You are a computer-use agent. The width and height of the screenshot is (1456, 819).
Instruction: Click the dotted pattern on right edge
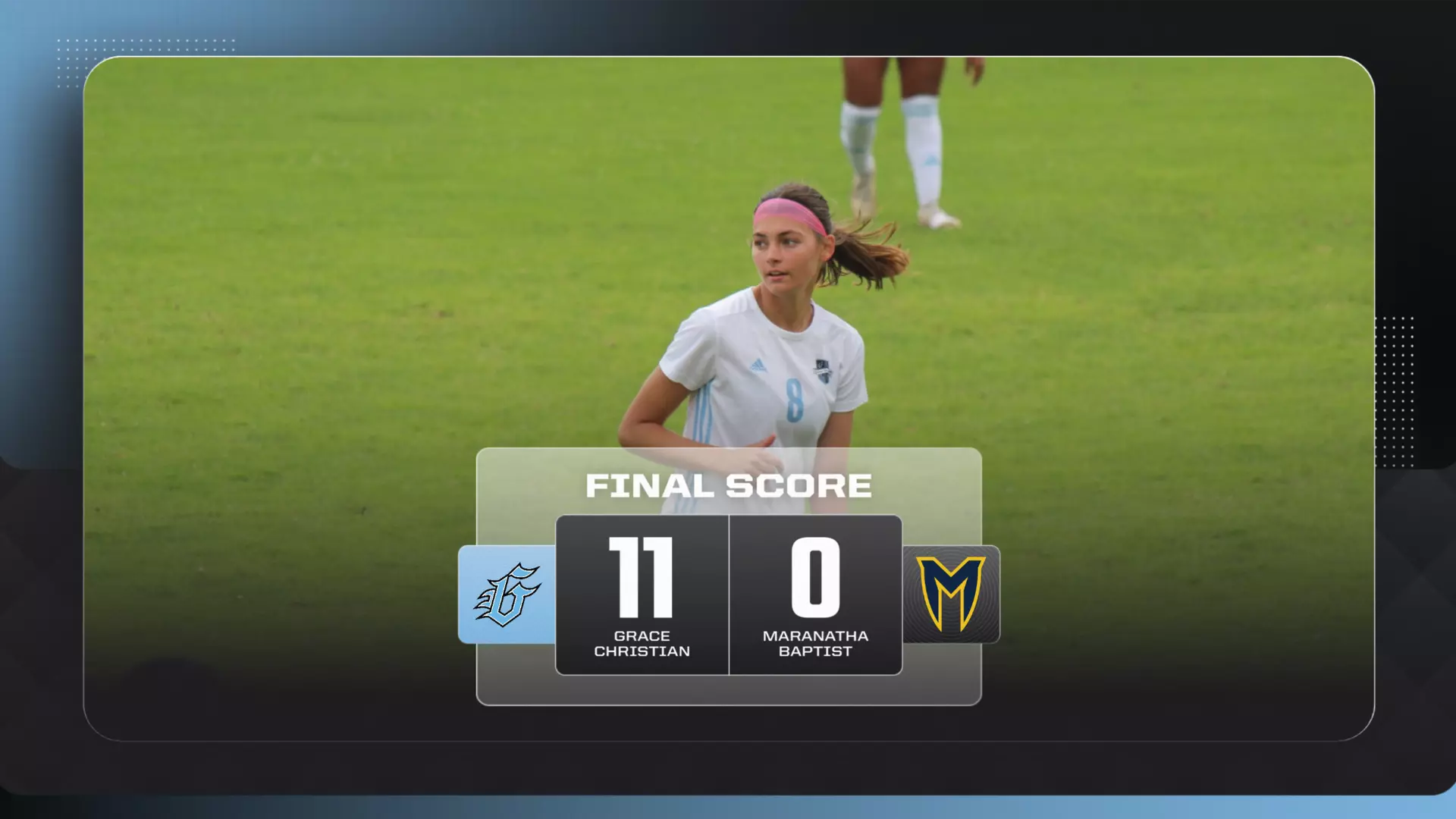[x=1395, y=391]
